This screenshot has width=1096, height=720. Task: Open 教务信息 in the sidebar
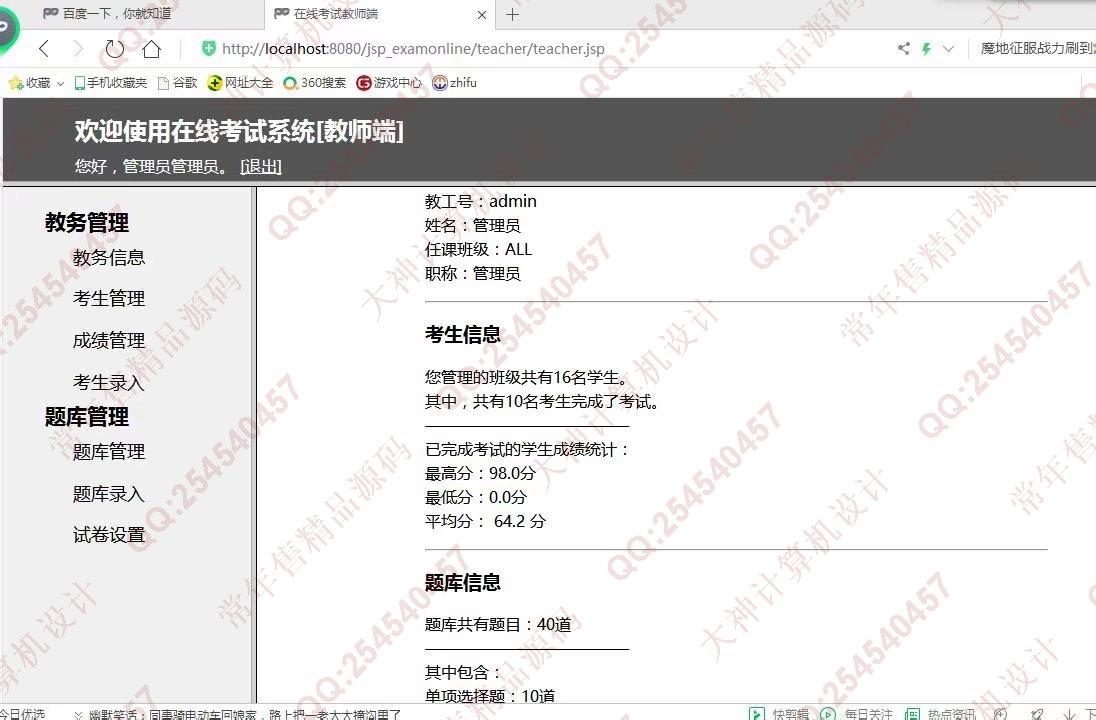point(109,257)
